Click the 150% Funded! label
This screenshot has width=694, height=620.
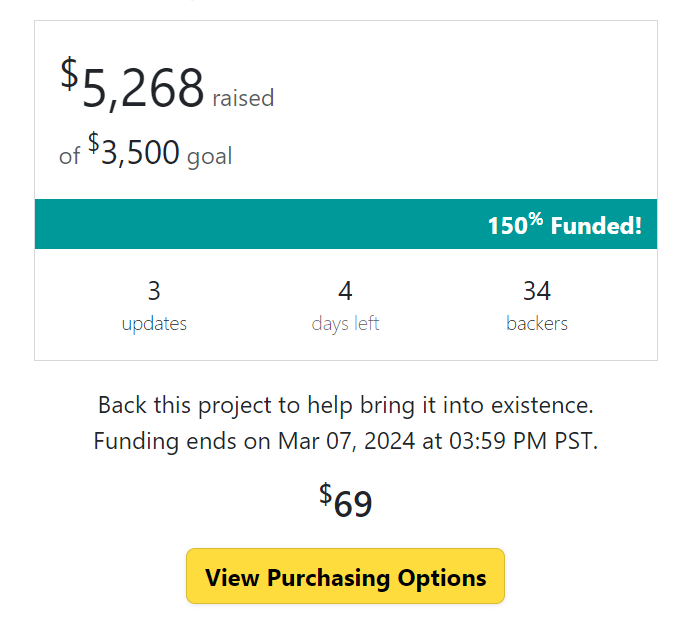564,225
